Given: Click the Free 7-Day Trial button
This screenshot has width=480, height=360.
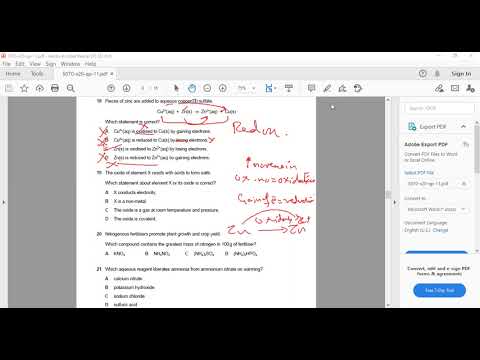Looking at the screenshot, I should [x=439, y=290].
